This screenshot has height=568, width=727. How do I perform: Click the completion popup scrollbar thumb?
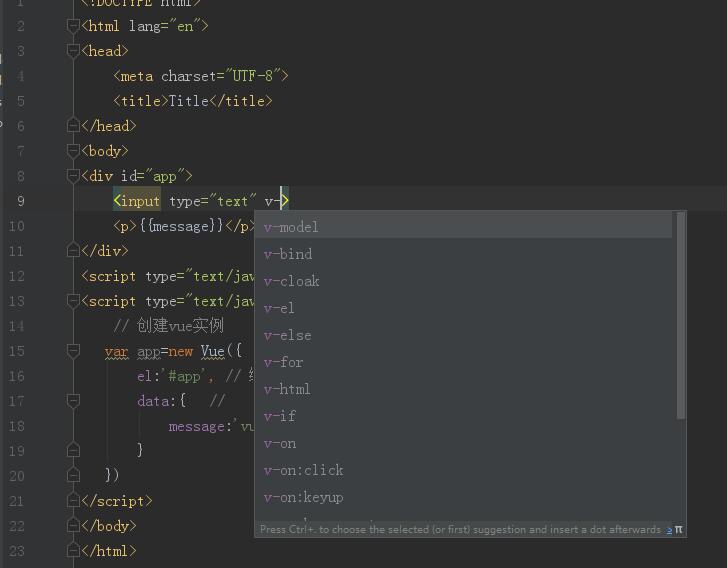(681, 315)
